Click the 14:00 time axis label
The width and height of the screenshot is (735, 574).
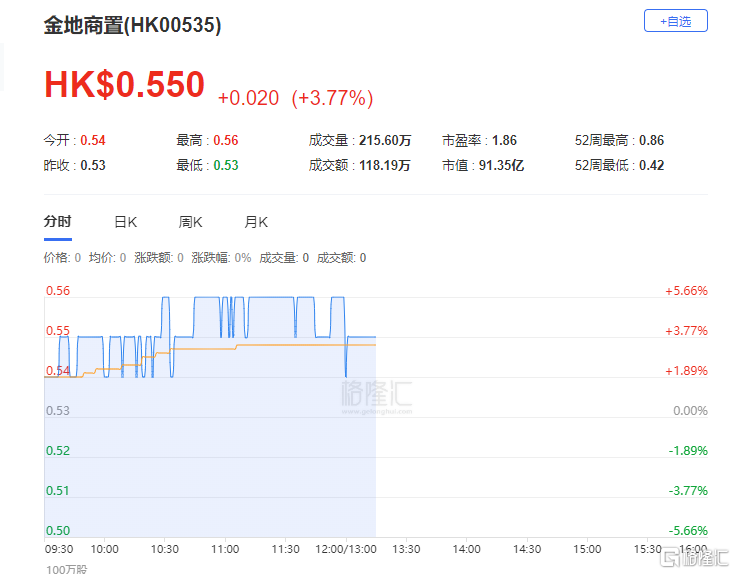pyautogui.click(x=466, y=549)
